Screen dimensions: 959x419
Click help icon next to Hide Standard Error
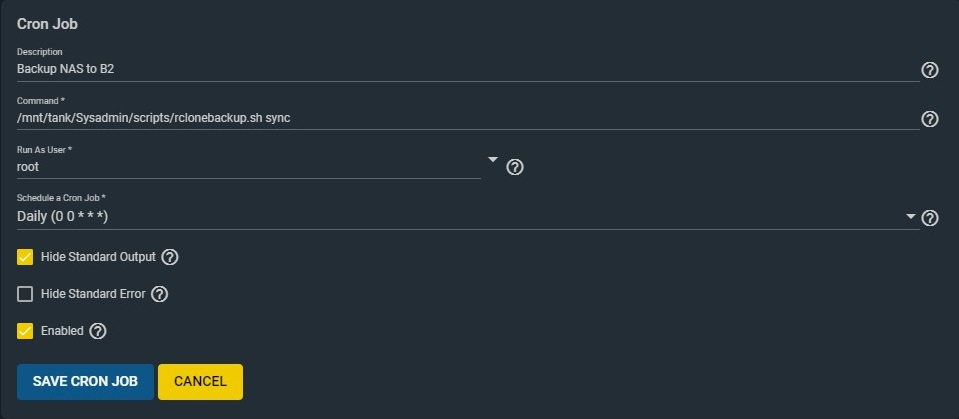tap(160, 294)
